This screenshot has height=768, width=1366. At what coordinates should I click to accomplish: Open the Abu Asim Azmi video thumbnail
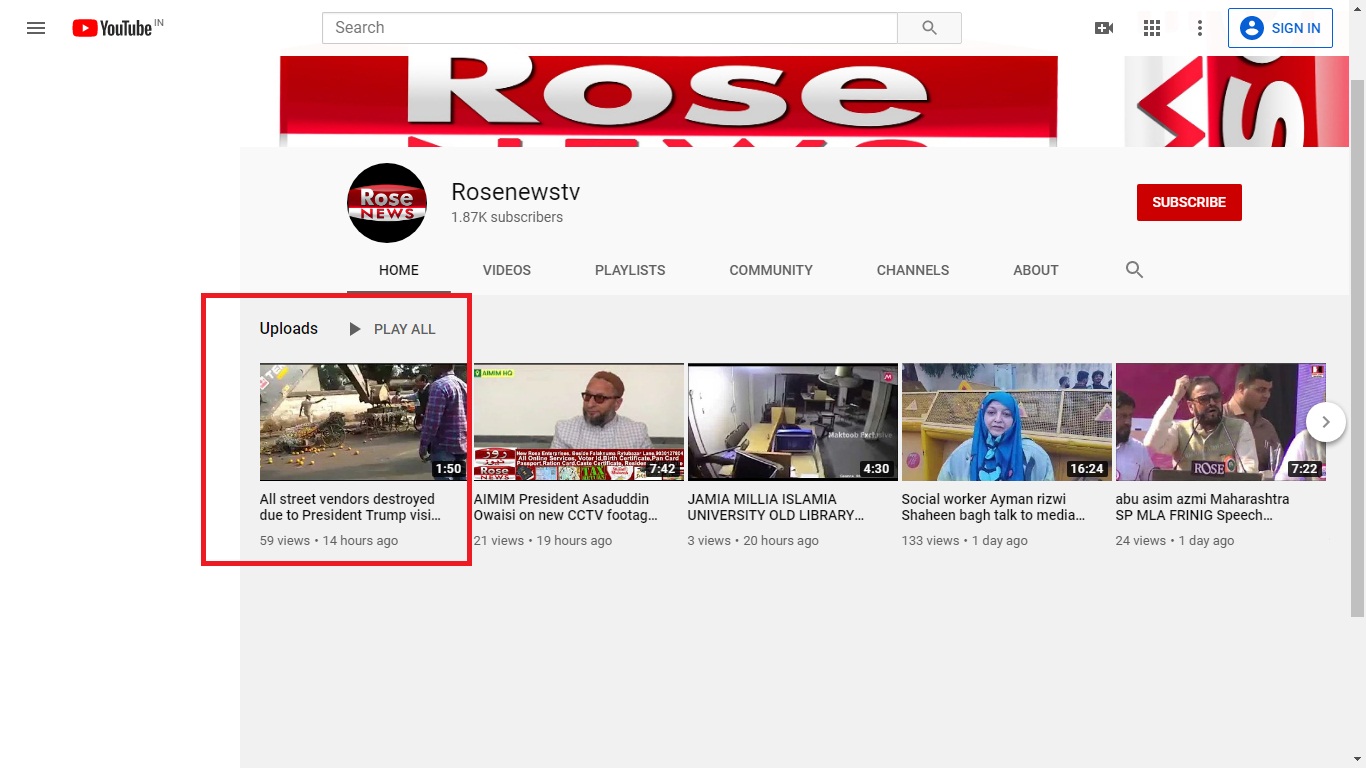(x=1221, y=422)
